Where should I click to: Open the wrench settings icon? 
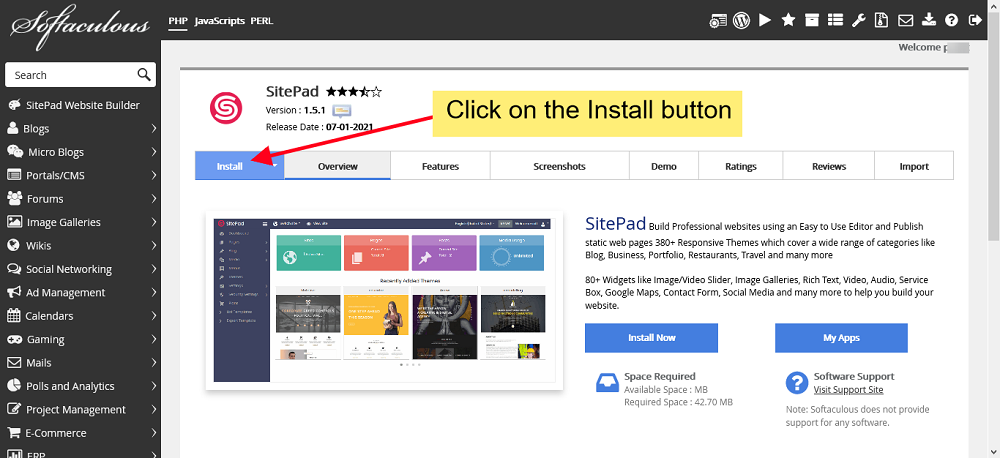coord(858,20)
